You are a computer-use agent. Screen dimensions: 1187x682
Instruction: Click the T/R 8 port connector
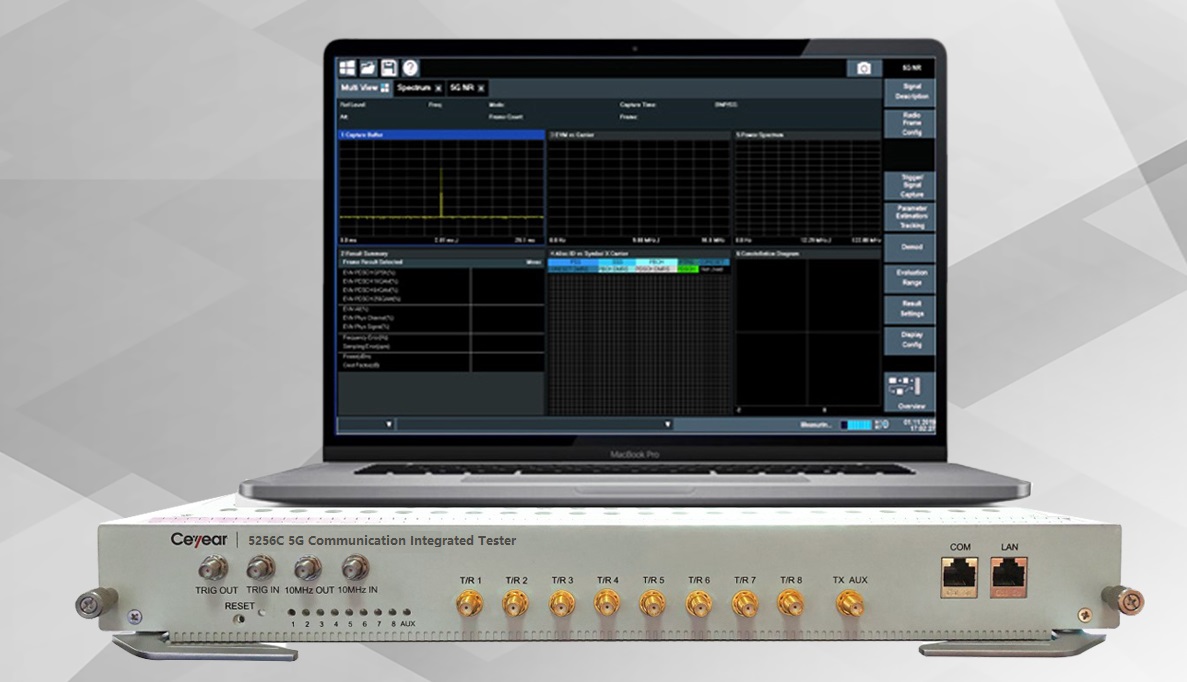click(x=790, y=604)
